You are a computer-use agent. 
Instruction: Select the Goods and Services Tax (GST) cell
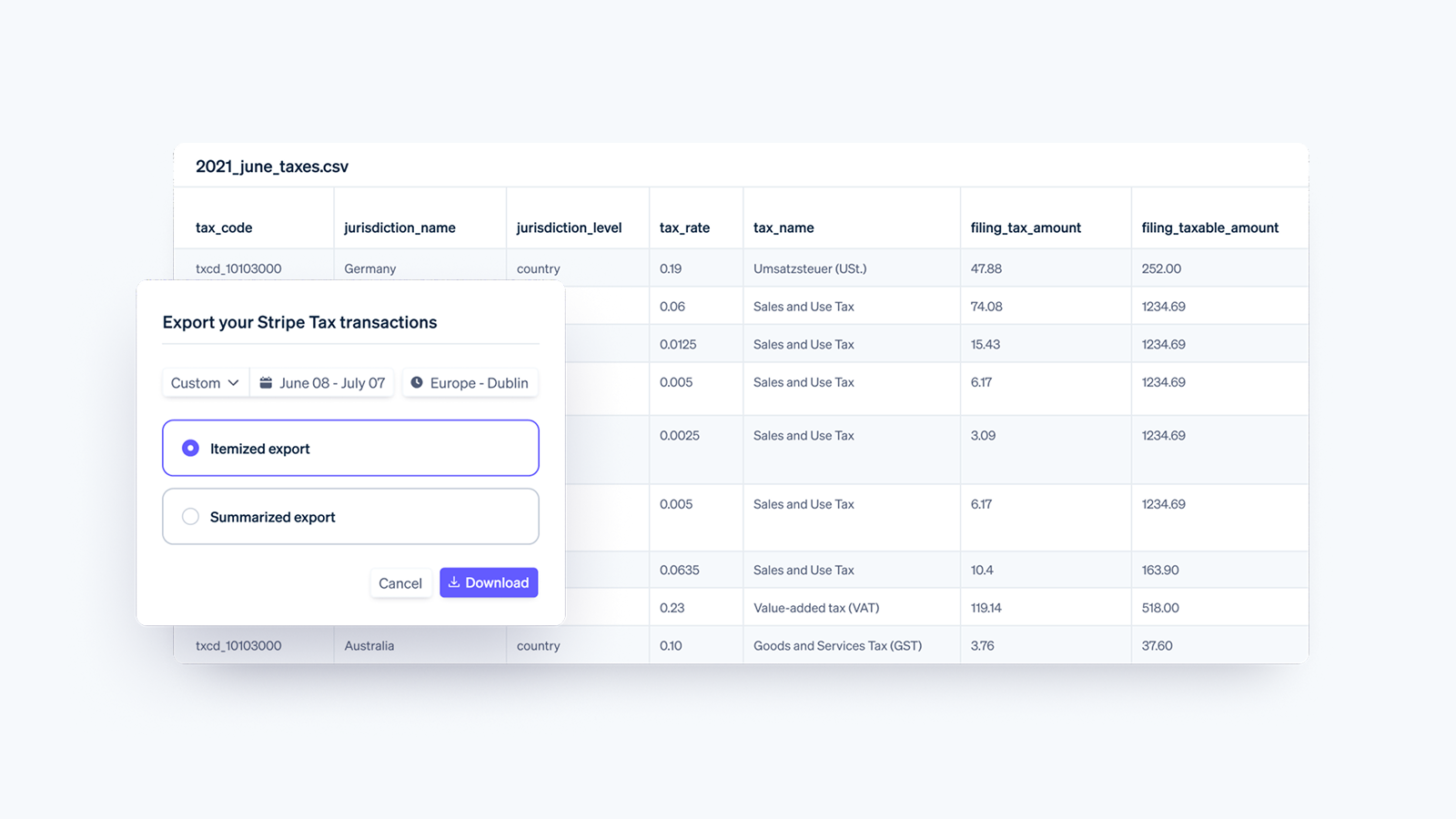(851, 645)
